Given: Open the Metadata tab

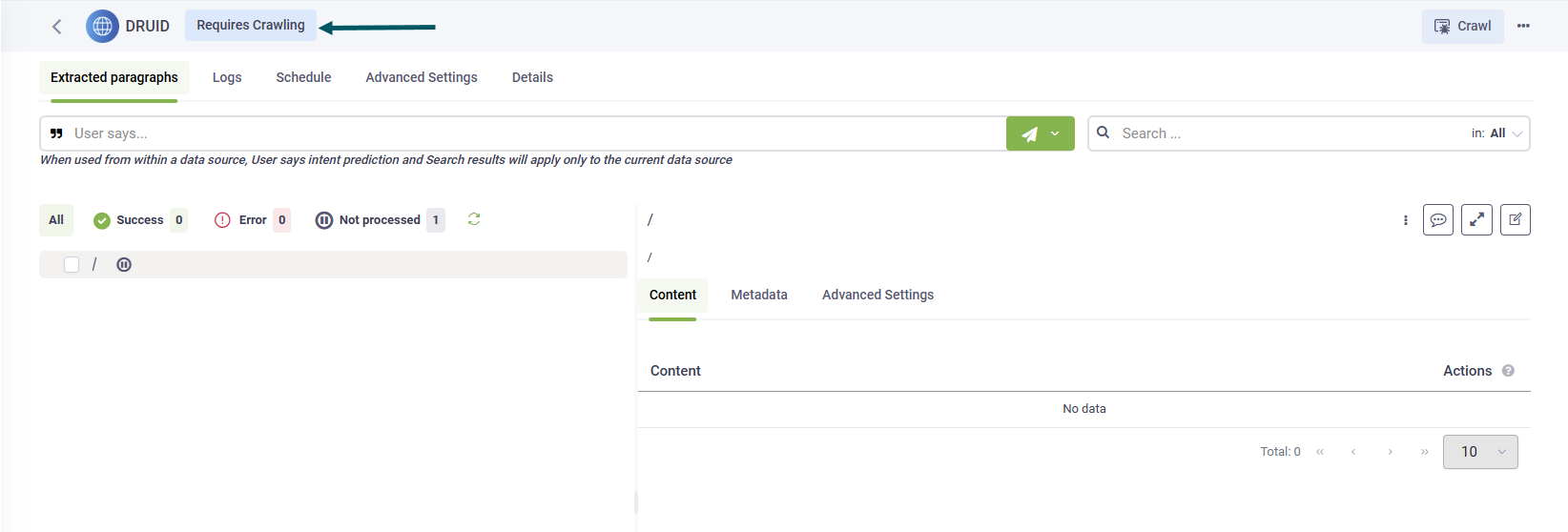Looking at the screenshot, I should tap(758, 295).
